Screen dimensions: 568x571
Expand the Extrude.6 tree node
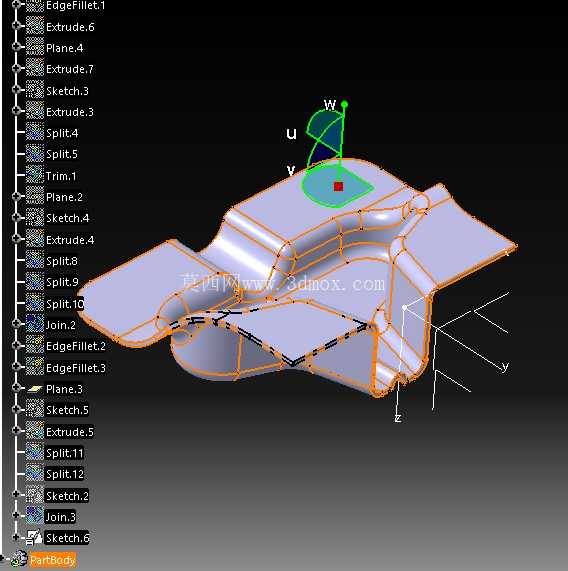point(16,25)
